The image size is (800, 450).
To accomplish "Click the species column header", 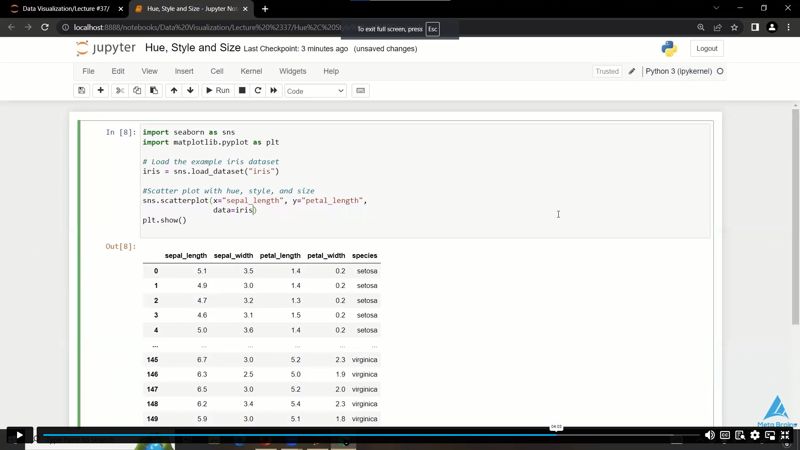I will tap(364, 256).
